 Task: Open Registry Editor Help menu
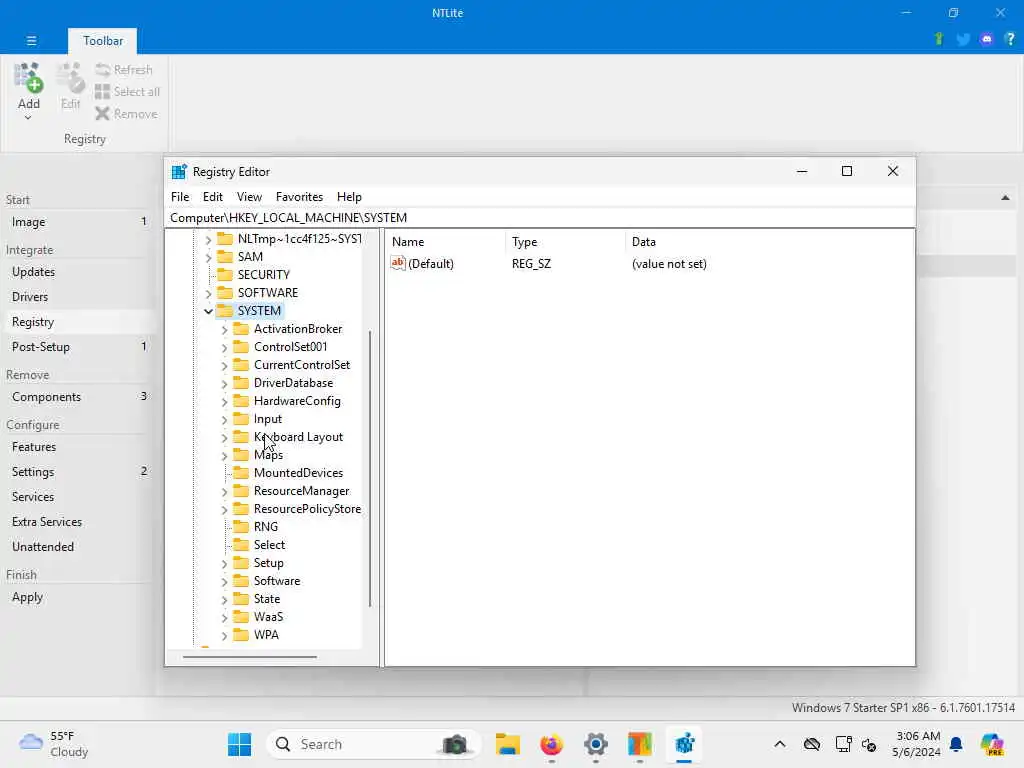point(349,197)
